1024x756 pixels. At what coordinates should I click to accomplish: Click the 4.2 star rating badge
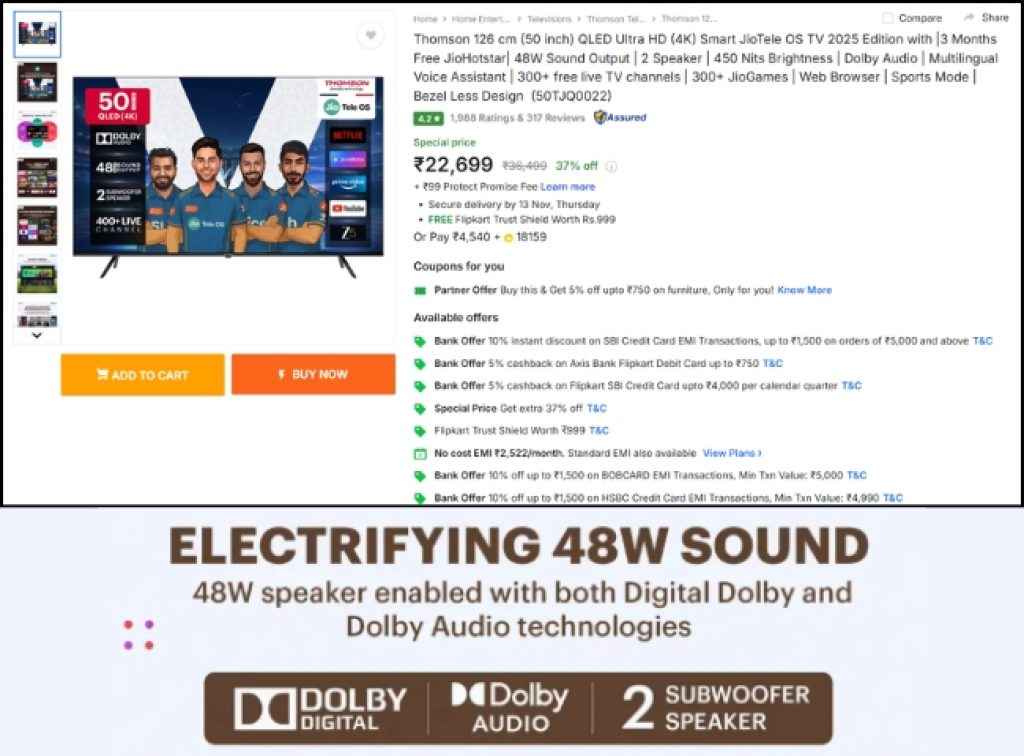[428, 118]
